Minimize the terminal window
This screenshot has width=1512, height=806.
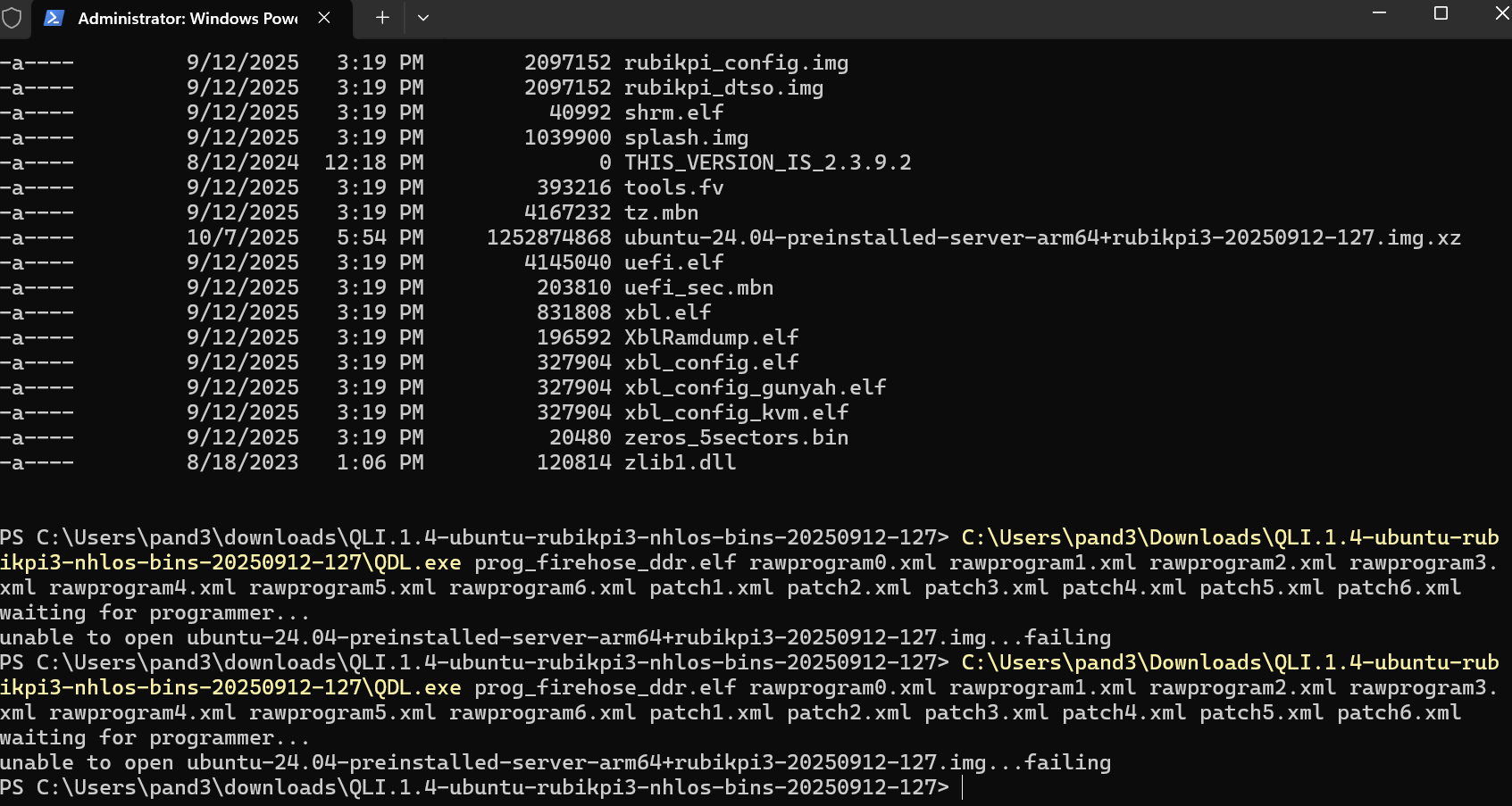point(1379,13)
